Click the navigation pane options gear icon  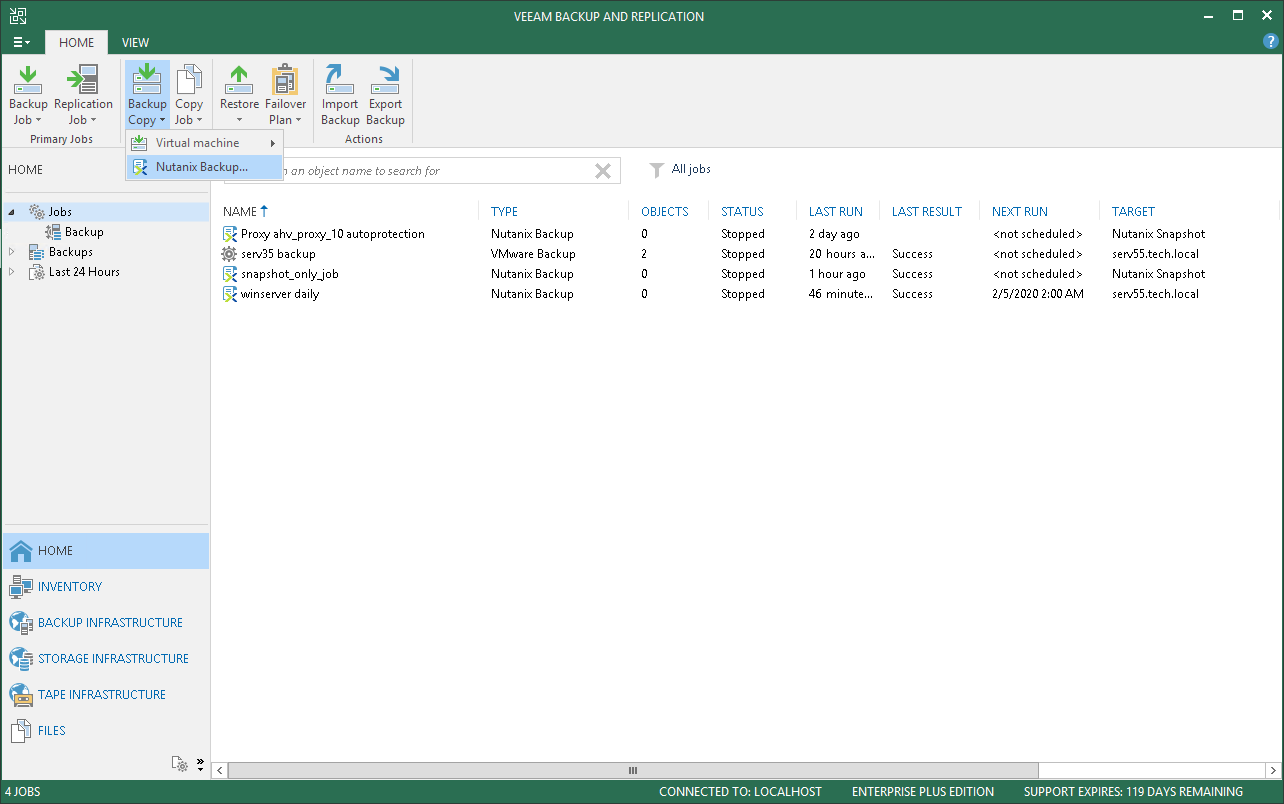180,764
